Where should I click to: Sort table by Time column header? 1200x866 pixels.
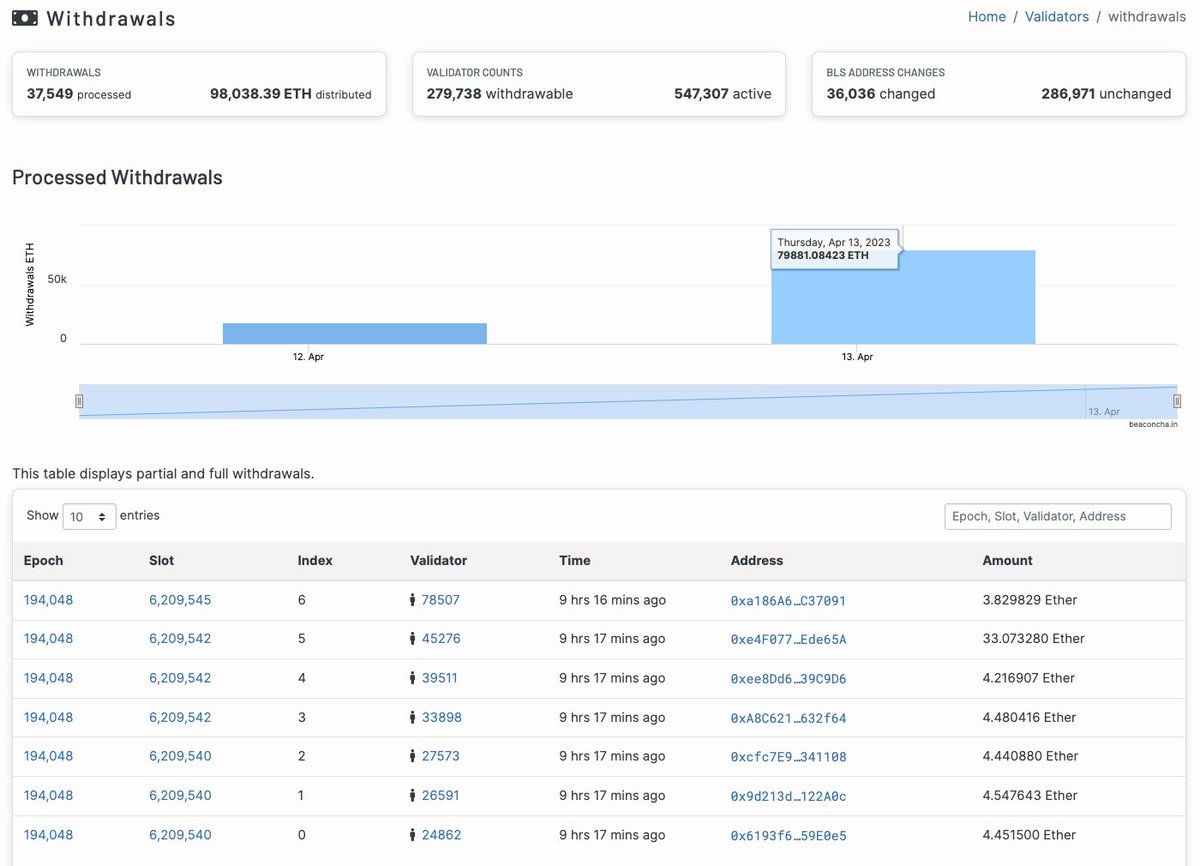[575, 561]
